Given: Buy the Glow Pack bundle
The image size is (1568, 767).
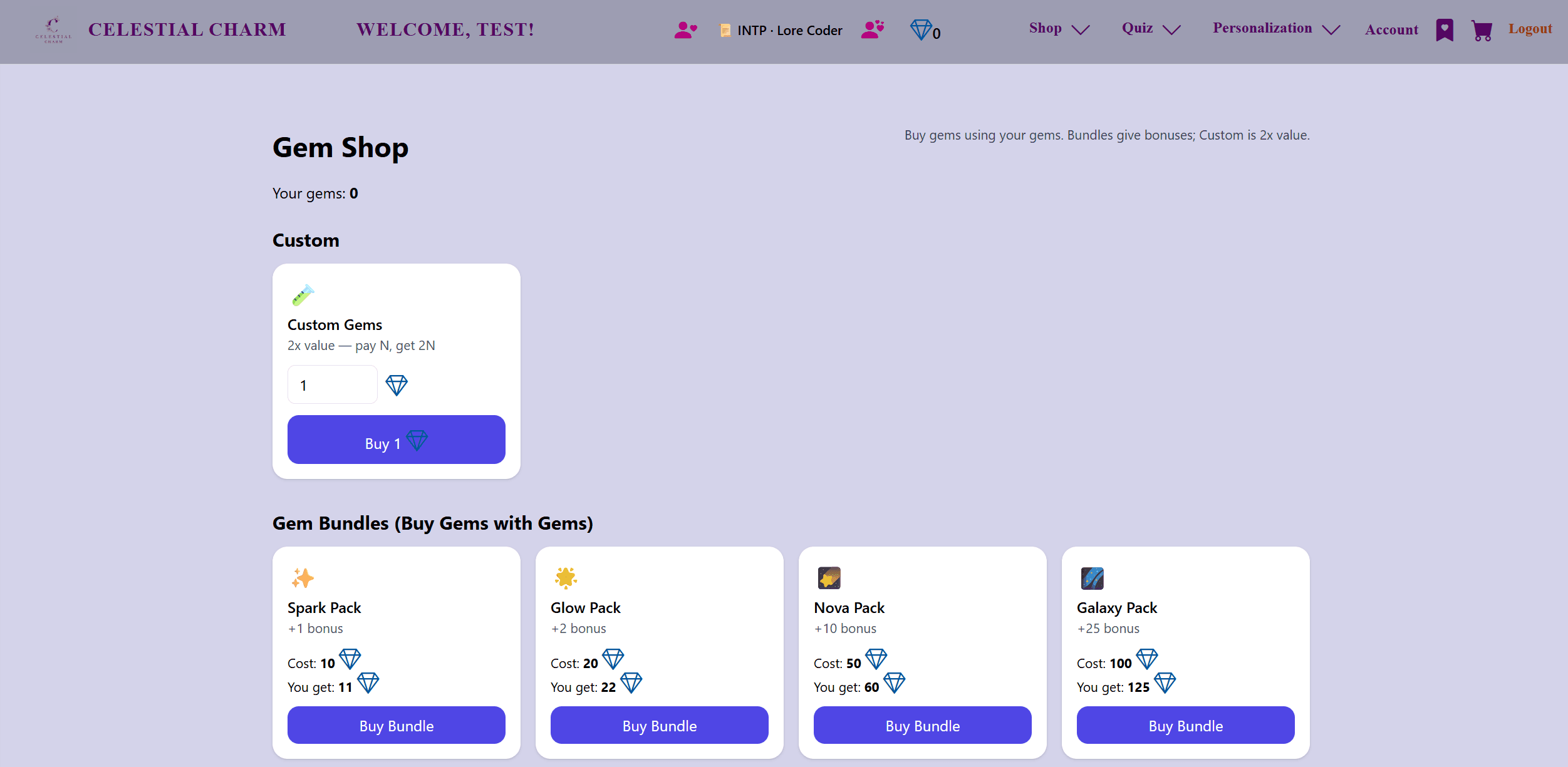Looking at the screenshot, I should tap(660, 725).
